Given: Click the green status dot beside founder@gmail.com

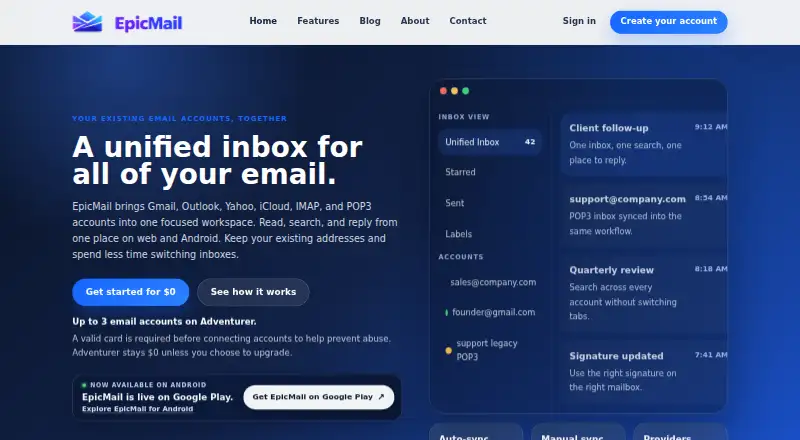Looking at the screenshot, I should [x=447, y=312].
